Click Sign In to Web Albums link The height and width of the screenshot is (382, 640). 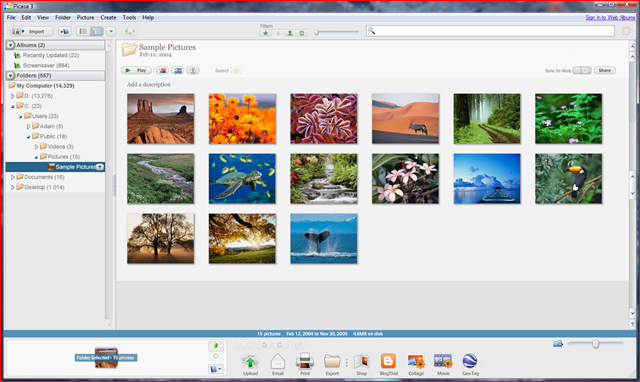coord(610,18)
